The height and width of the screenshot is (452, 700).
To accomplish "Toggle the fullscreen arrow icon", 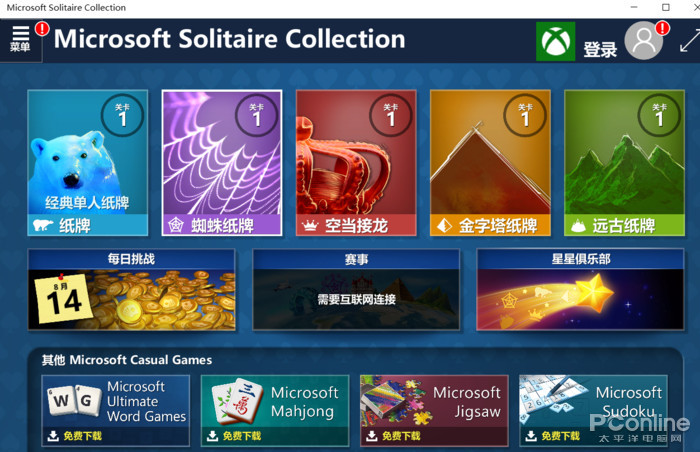I will tap(690, 40).
